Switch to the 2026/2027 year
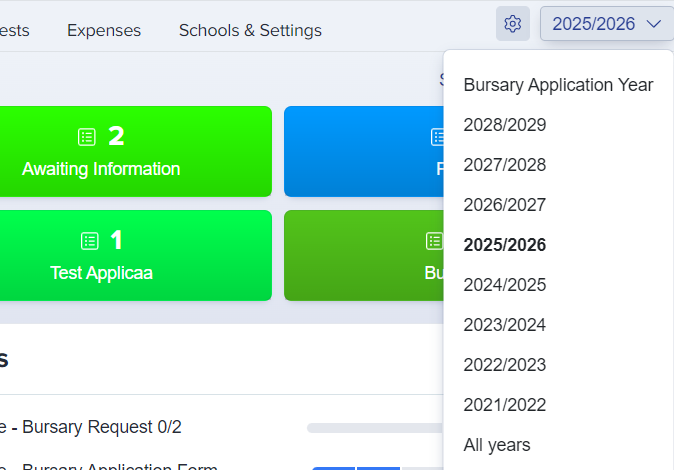 click(x=504, y=205)
